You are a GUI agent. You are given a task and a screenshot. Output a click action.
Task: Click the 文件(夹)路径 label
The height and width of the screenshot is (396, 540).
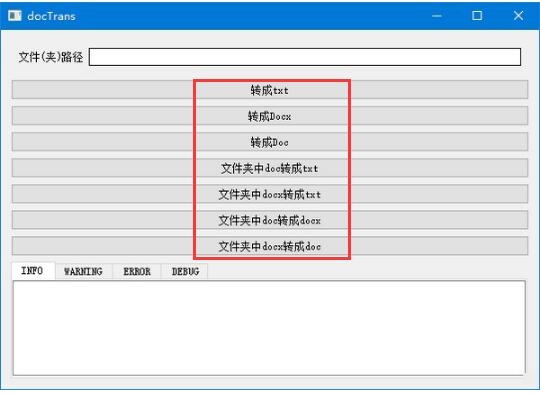click(51, 57)
